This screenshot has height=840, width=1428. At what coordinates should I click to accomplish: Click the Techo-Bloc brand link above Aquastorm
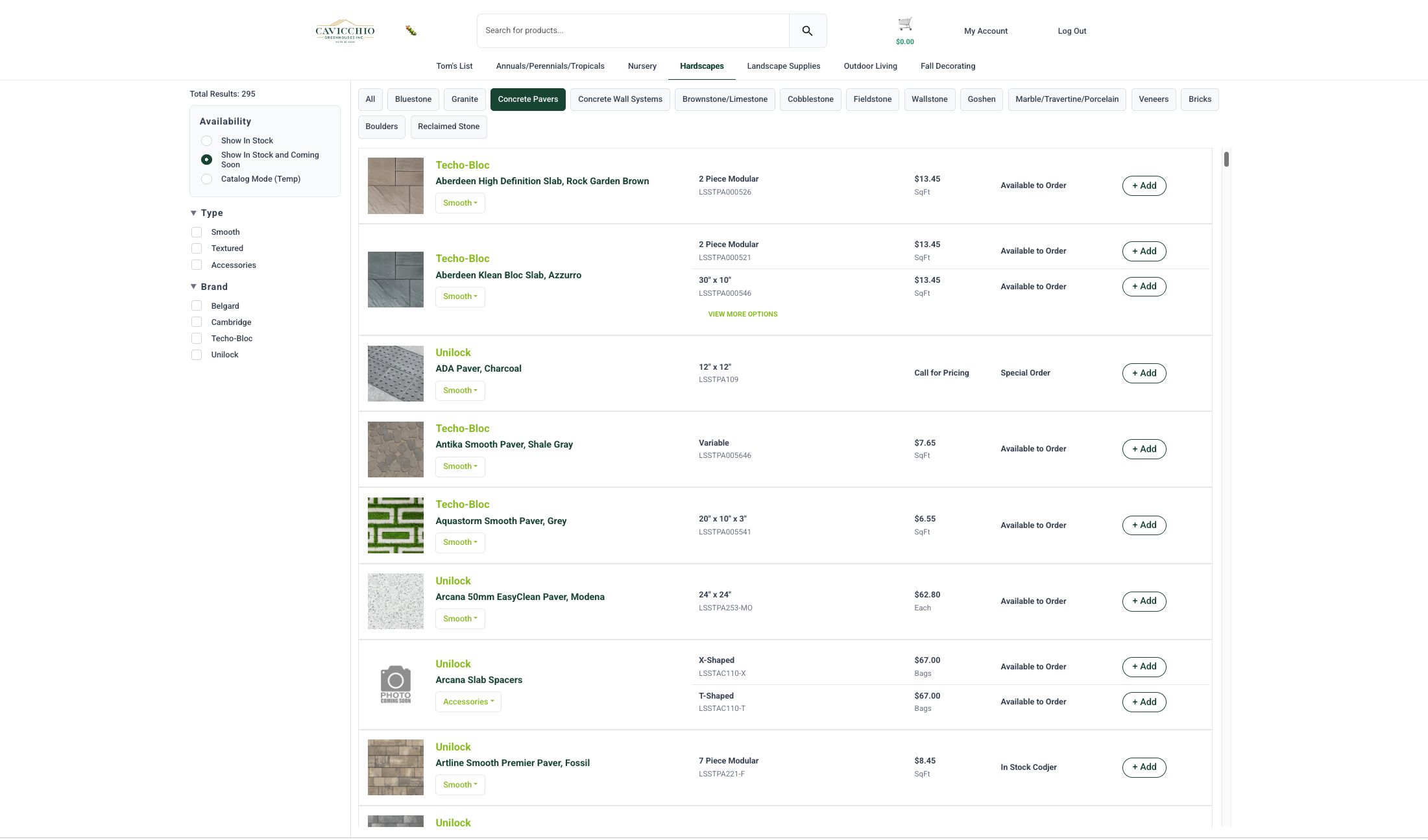click(x=463, y=505)
